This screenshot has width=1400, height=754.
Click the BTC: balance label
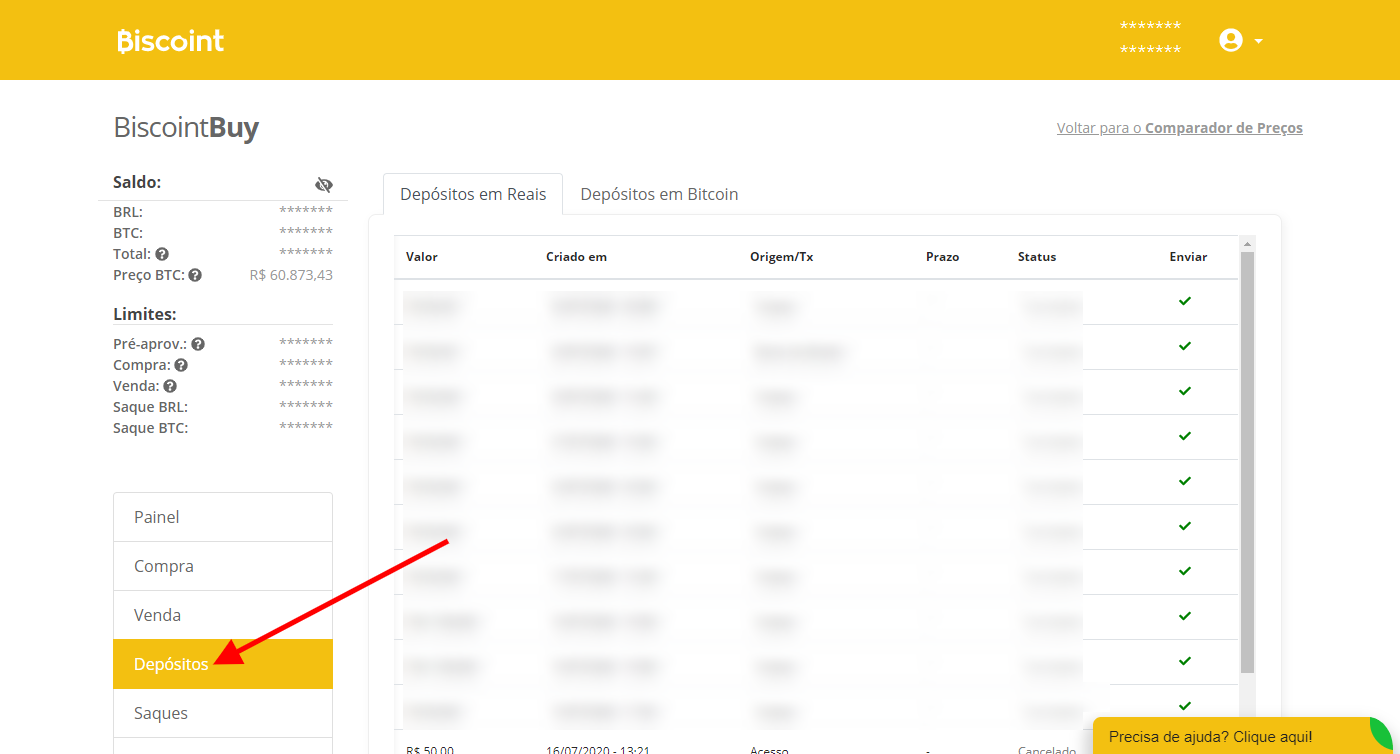[128, 233]
